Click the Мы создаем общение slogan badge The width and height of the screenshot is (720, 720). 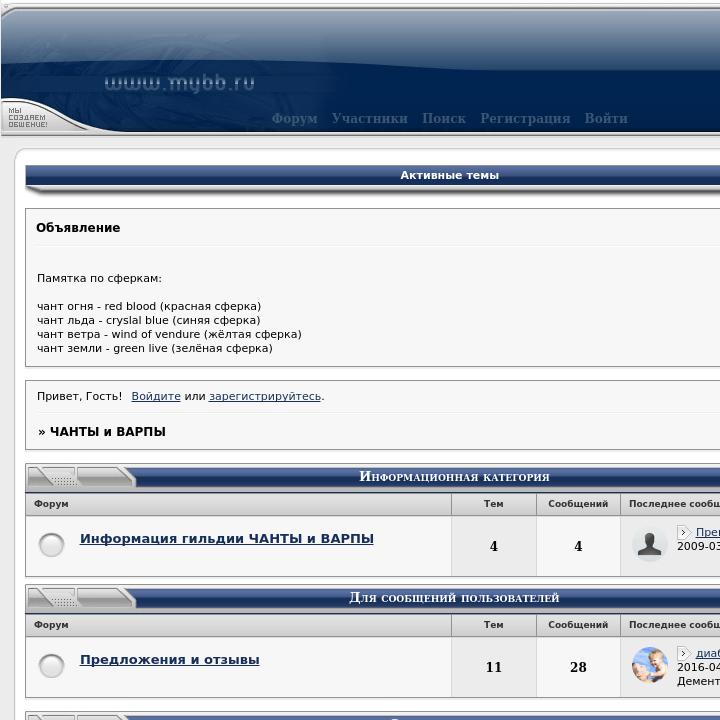tap(28, 118)
